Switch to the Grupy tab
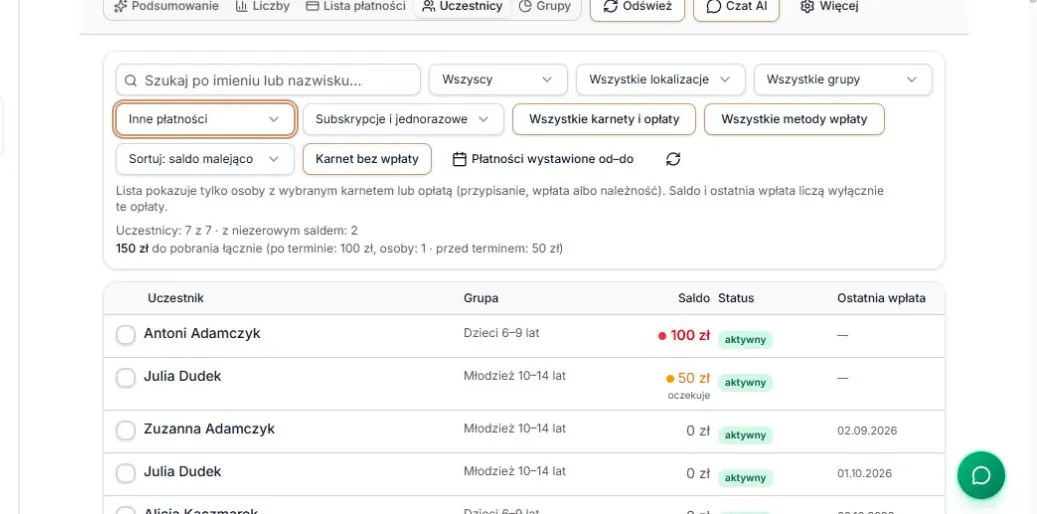This screenshot has height=514, width=1037. (545, 7)
